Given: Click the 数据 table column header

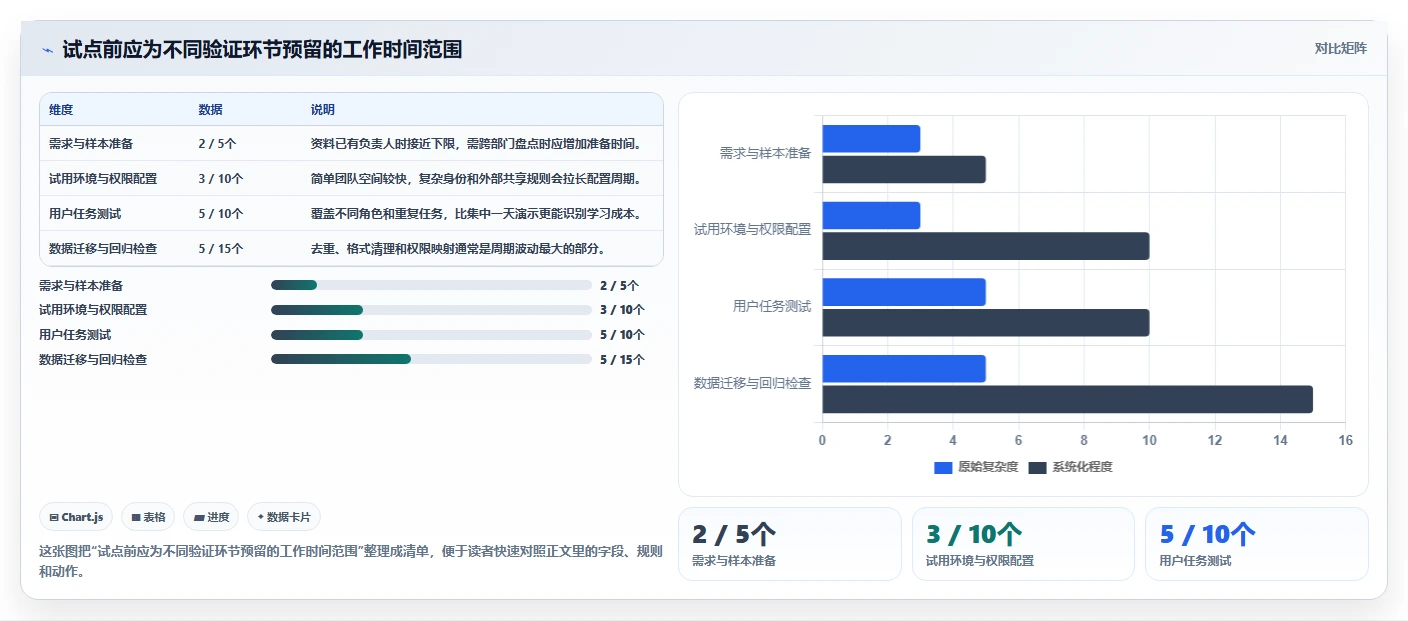Looking at the screenshot, I should point(211,110).
